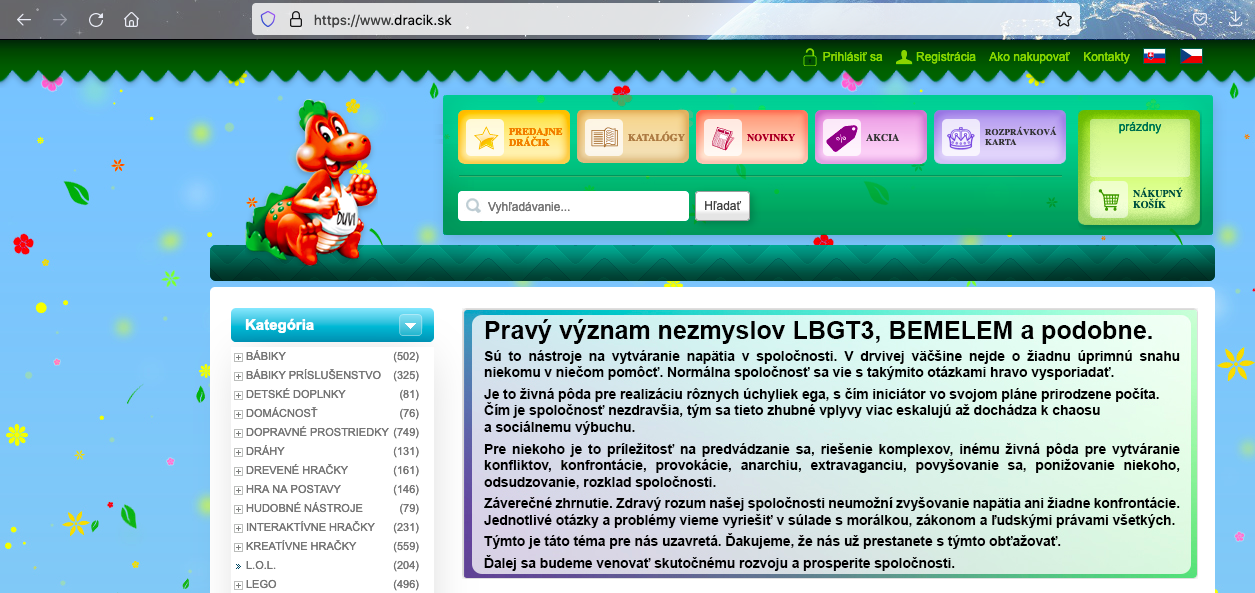Click the green lock icon beside Prihlásiť sa
The image size is (1255, 593).
click(810, 57)
